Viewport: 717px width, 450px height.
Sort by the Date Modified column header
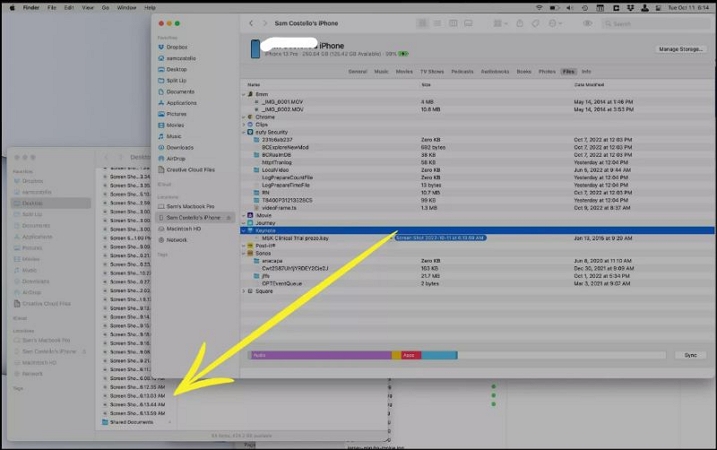pyautogui.click(x=589, y=85)
